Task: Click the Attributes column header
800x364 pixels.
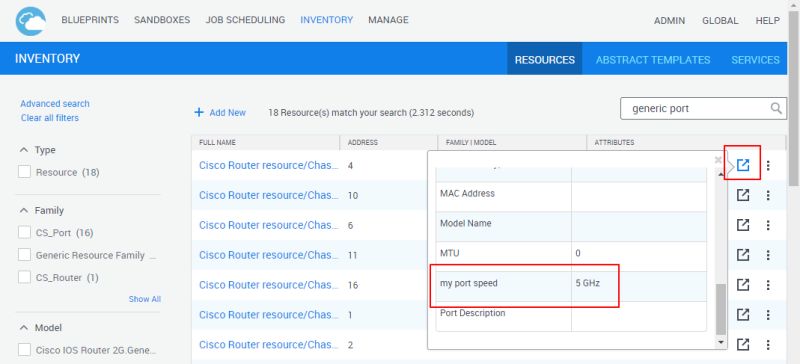Action: point(614,142)
